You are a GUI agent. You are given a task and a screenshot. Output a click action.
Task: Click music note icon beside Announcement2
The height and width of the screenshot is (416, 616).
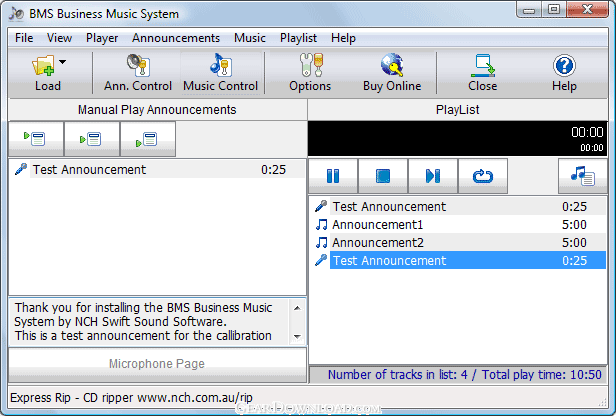point(321,243)
